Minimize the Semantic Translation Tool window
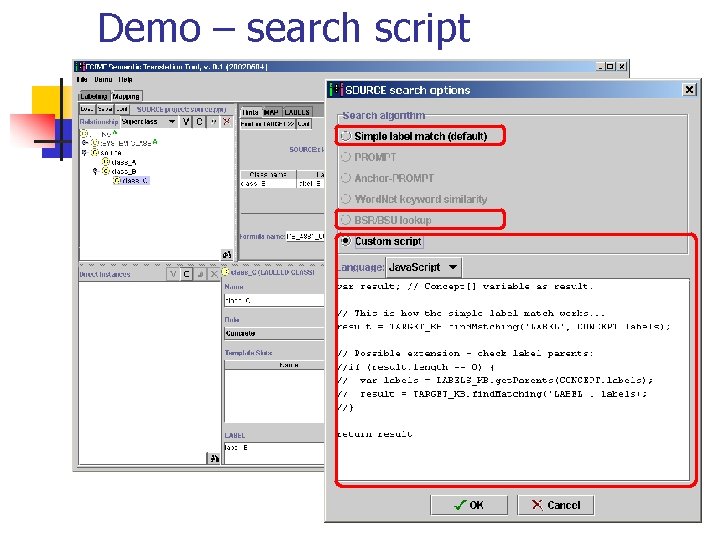This screenshot has height=540, width=720. click(601, 66)
